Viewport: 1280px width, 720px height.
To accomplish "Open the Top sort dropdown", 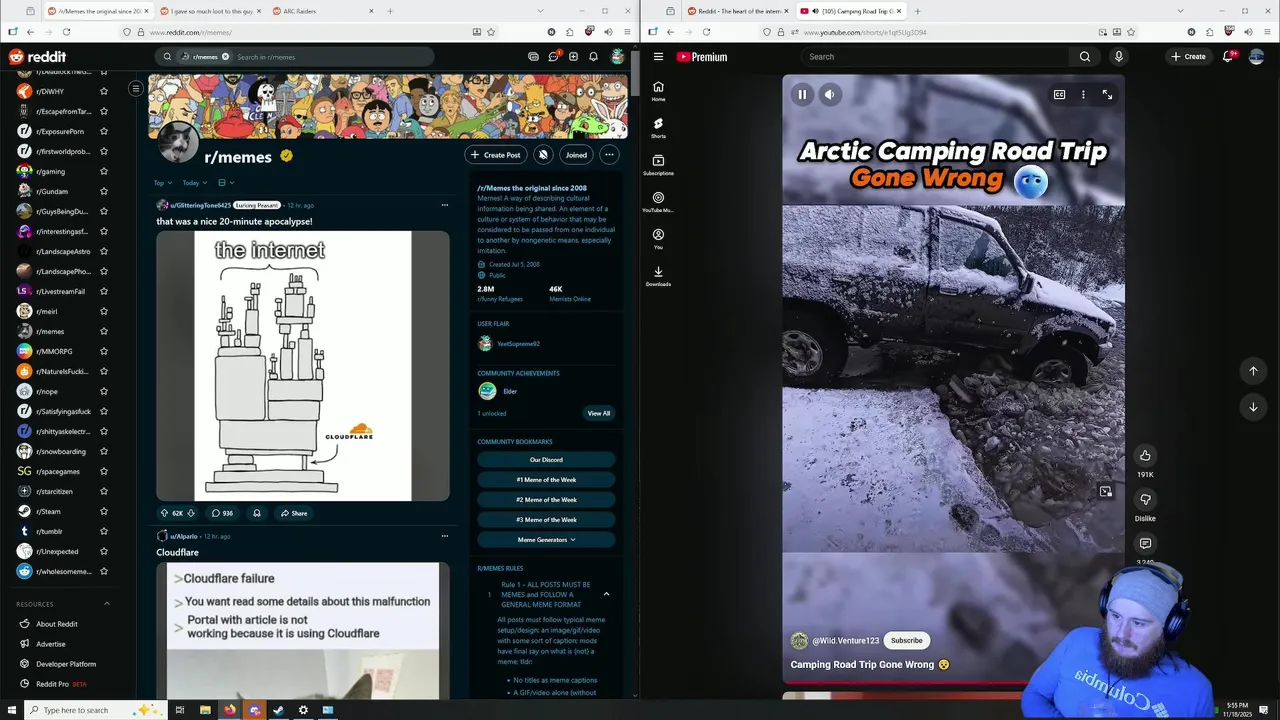I will 163,183.
